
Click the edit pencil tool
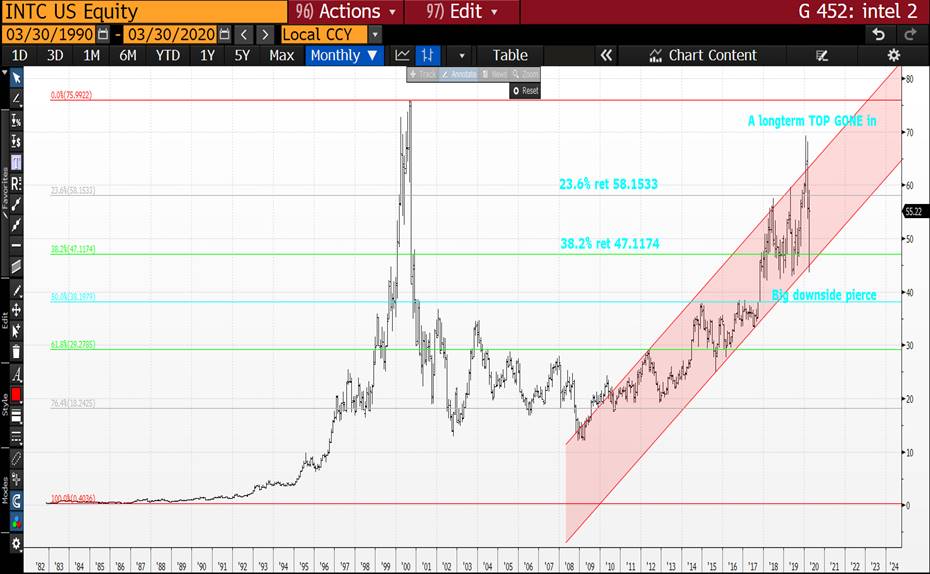pyautogui.click(x=16, y=290)
